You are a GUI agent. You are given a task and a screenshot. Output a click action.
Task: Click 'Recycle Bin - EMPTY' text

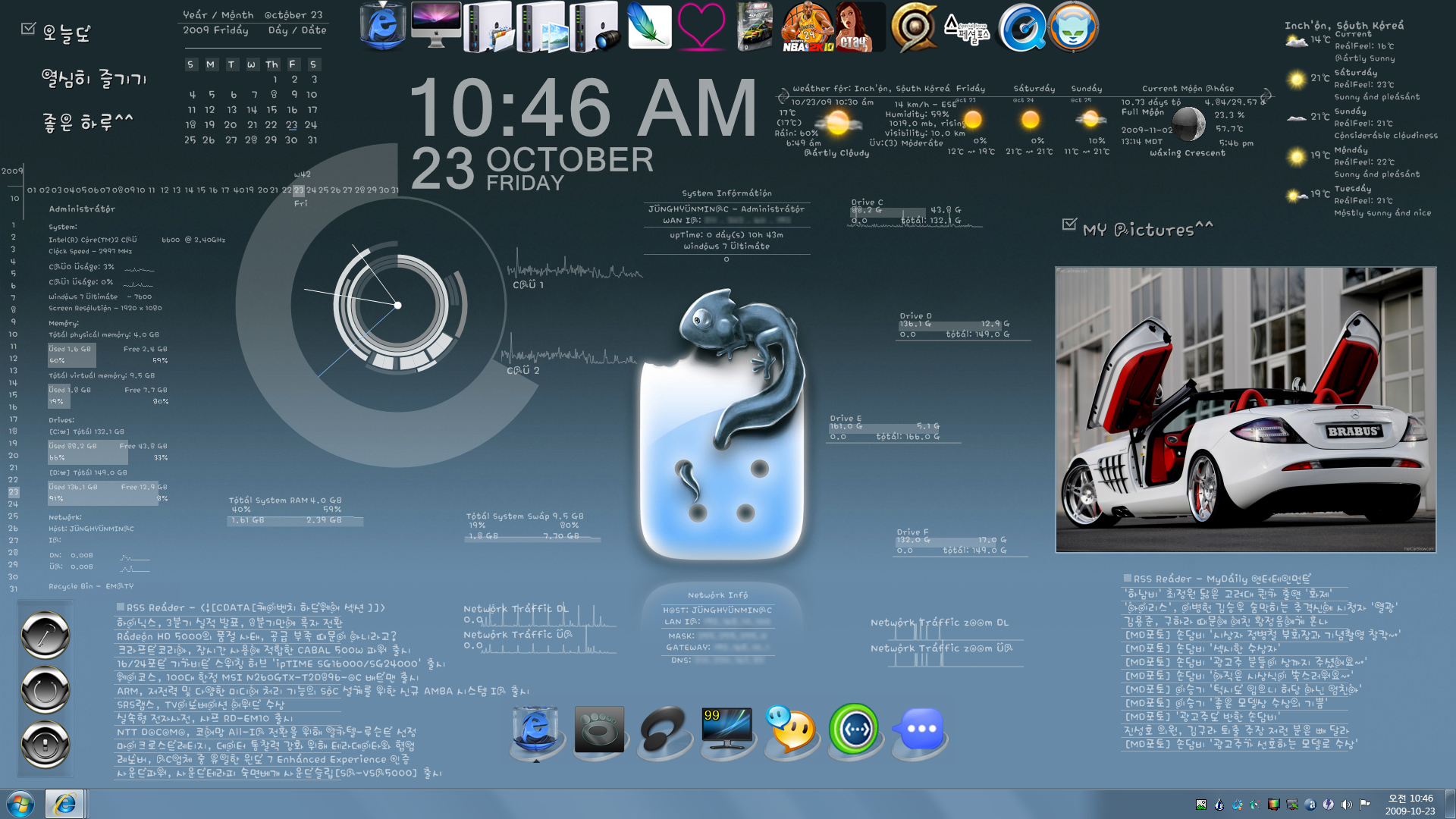(91, 586)
